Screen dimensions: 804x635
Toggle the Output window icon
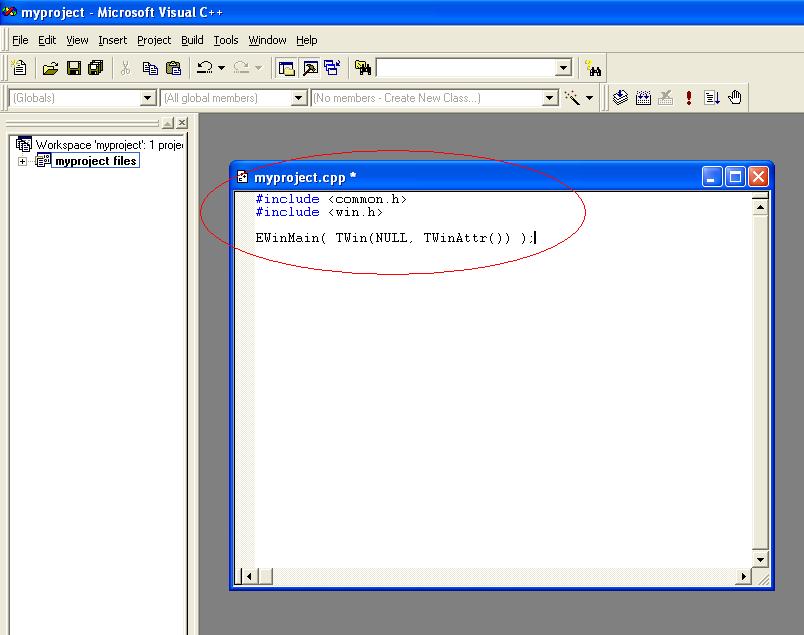tap(310, 68)
